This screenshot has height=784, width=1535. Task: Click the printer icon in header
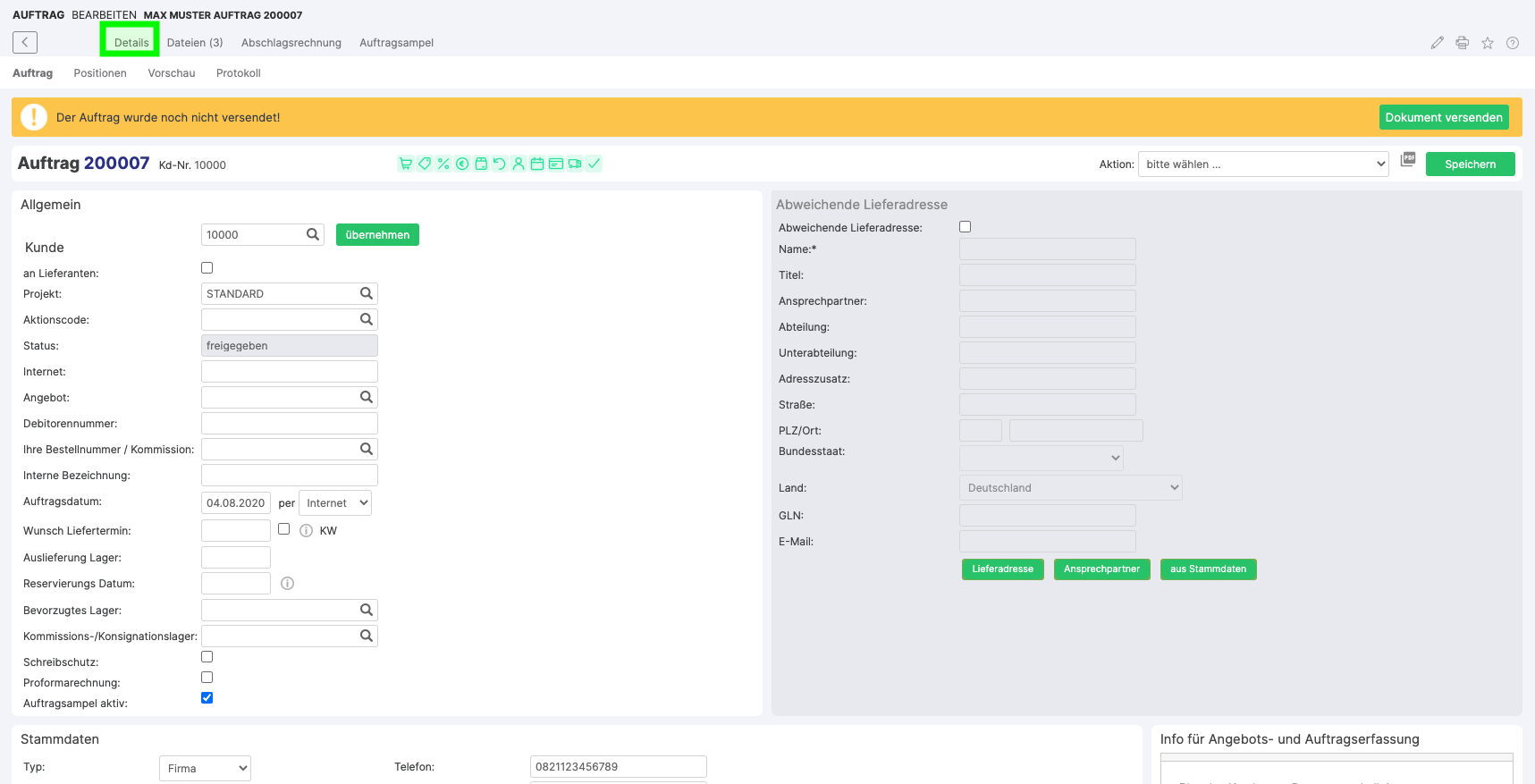click(1463, 43)
